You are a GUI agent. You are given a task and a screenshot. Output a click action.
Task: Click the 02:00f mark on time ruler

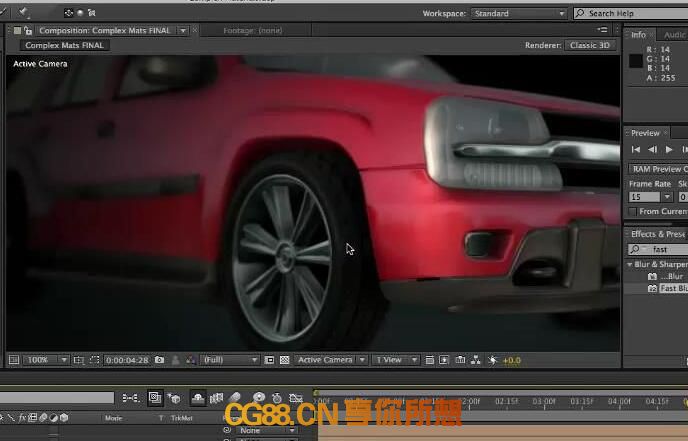tap(471, 402)
